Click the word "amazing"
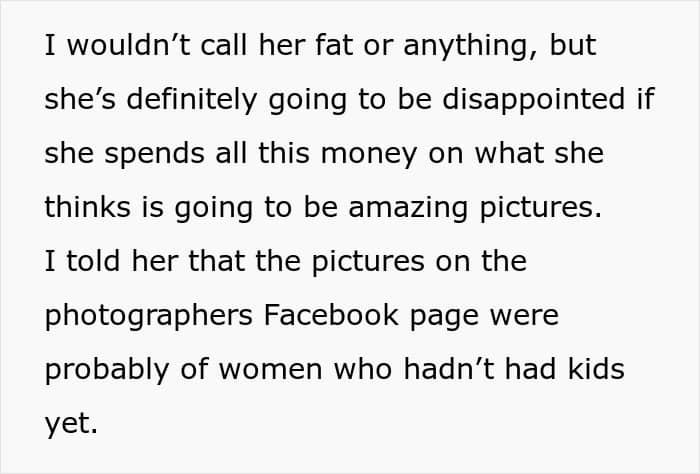 point(408,209)
